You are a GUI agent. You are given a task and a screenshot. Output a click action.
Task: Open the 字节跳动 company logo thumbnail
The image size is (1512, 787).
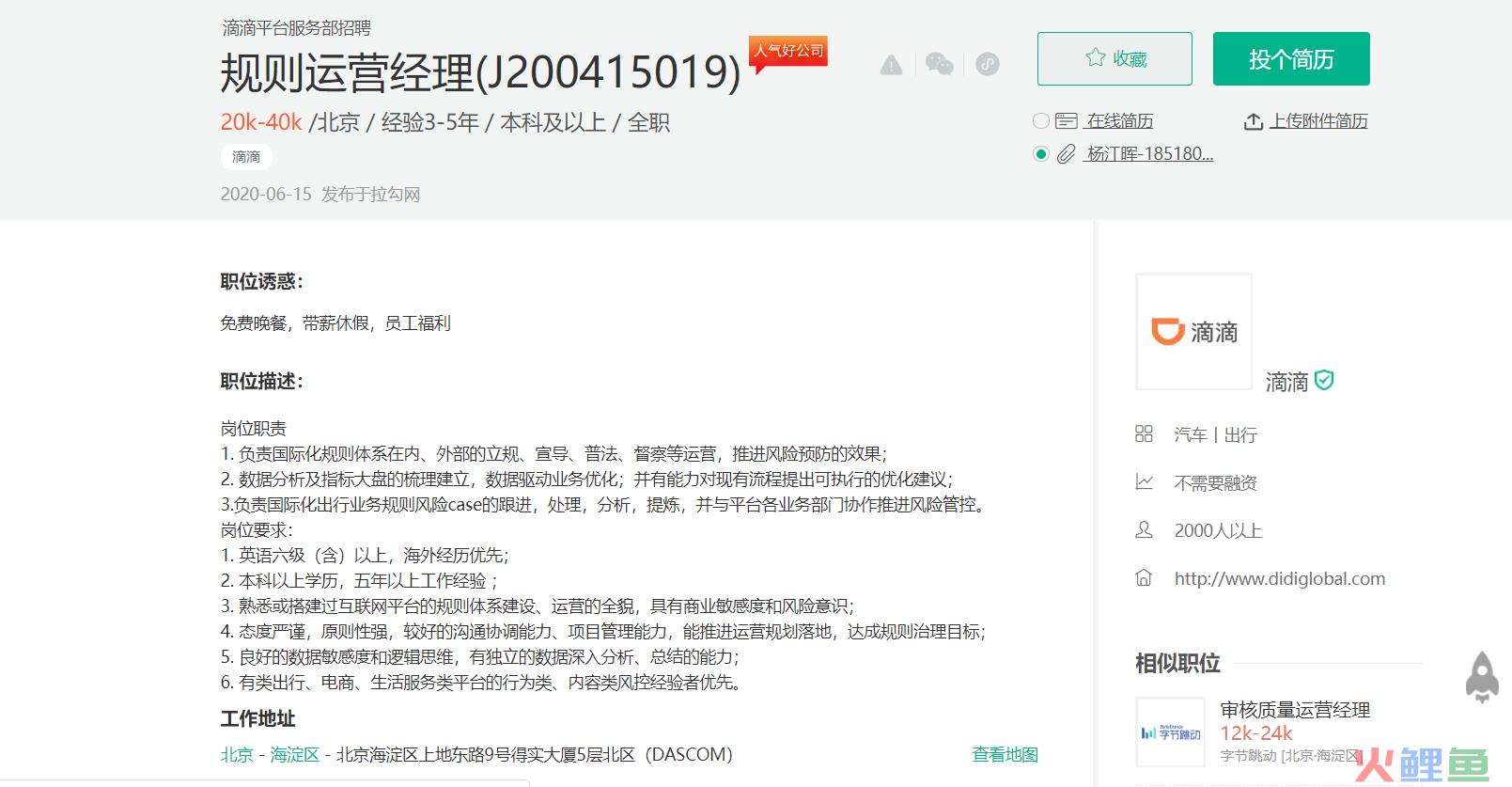[x=1170, y=732]
